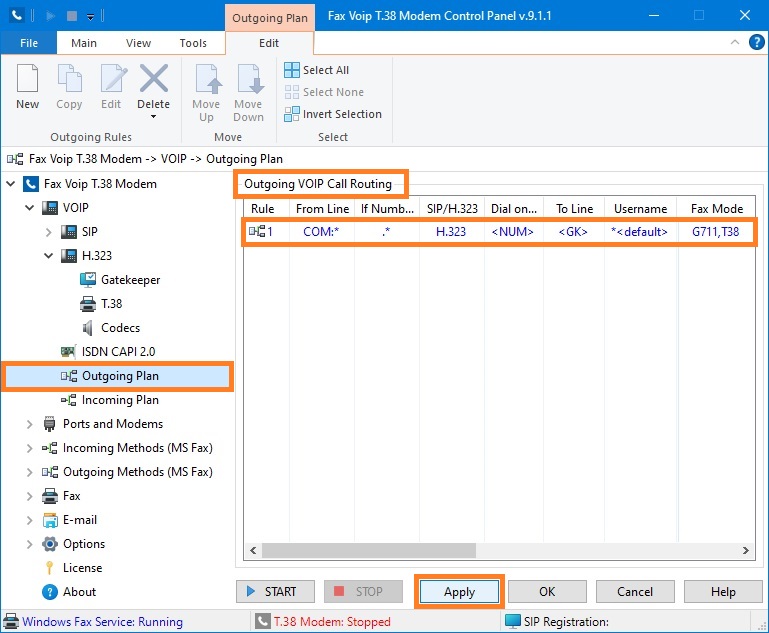Click the Outgoing Methods (MS Fax) routing icon

click(x=50, y=472)
